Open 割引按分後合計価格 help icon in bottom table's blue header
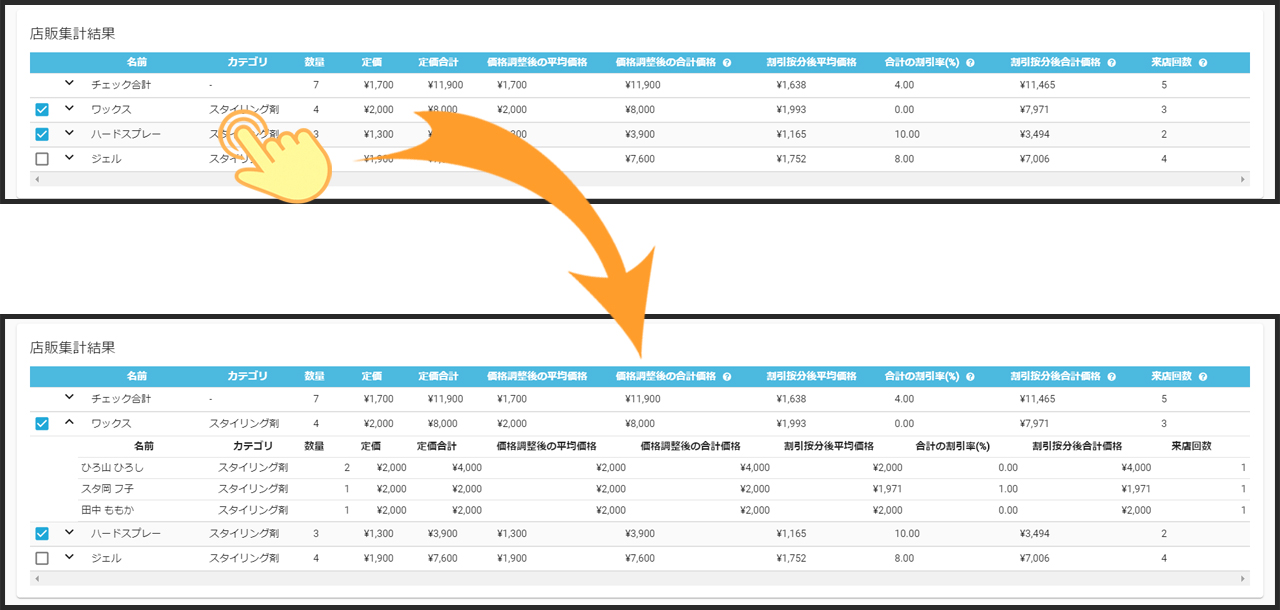This screenshot has height=610, width=1280. point(1111,376)
